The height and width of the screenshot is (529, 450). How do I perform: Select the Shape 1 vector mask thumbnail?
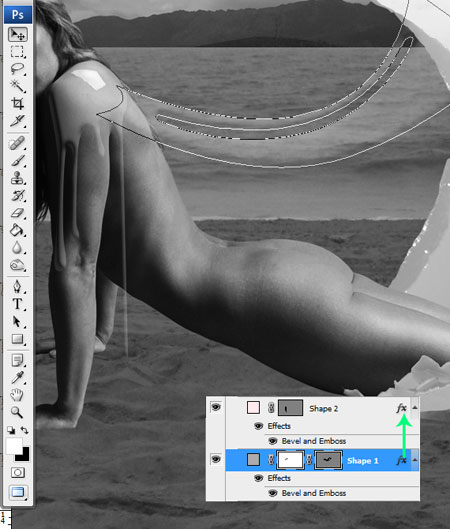tap(329, 460)
